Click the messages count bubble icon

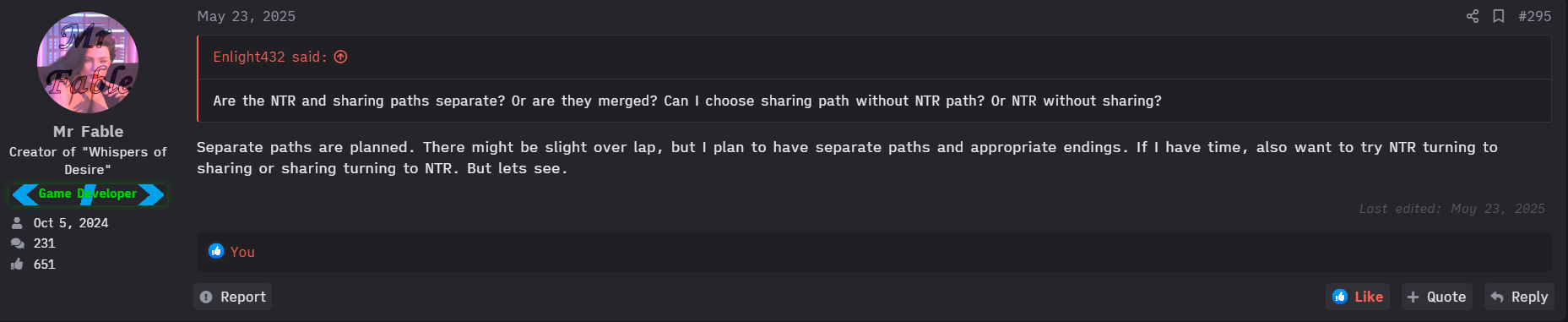[17, 243]
